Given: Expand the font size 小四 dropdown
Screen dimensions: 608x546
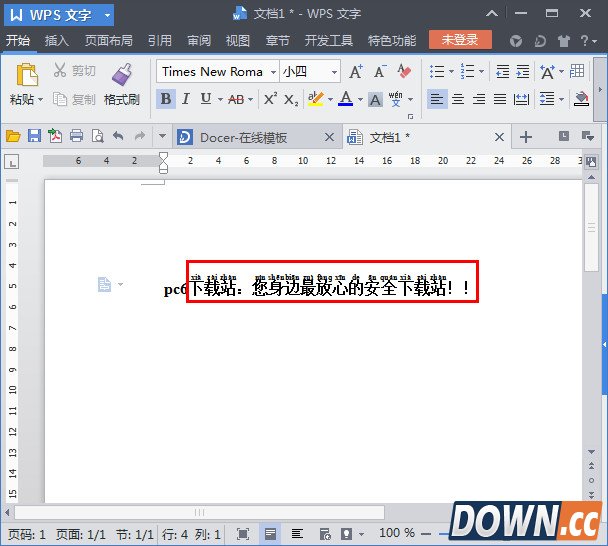Looking at the screenshot, I should pyautogui.click(x=334, y=72).
